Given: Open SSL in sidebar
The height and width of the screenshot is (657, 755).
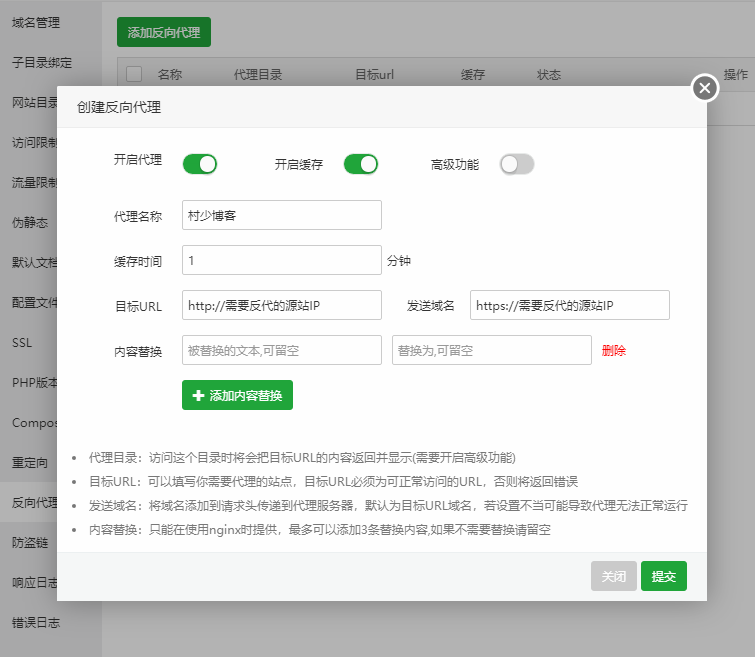Looking at the screenshot, I should click(22, 342).
